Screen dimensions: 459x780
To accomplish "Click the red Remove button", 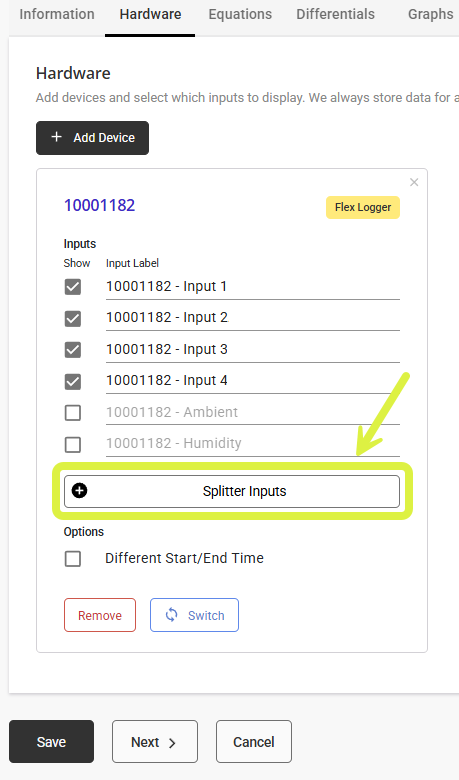I will click(x=100, y=615).
